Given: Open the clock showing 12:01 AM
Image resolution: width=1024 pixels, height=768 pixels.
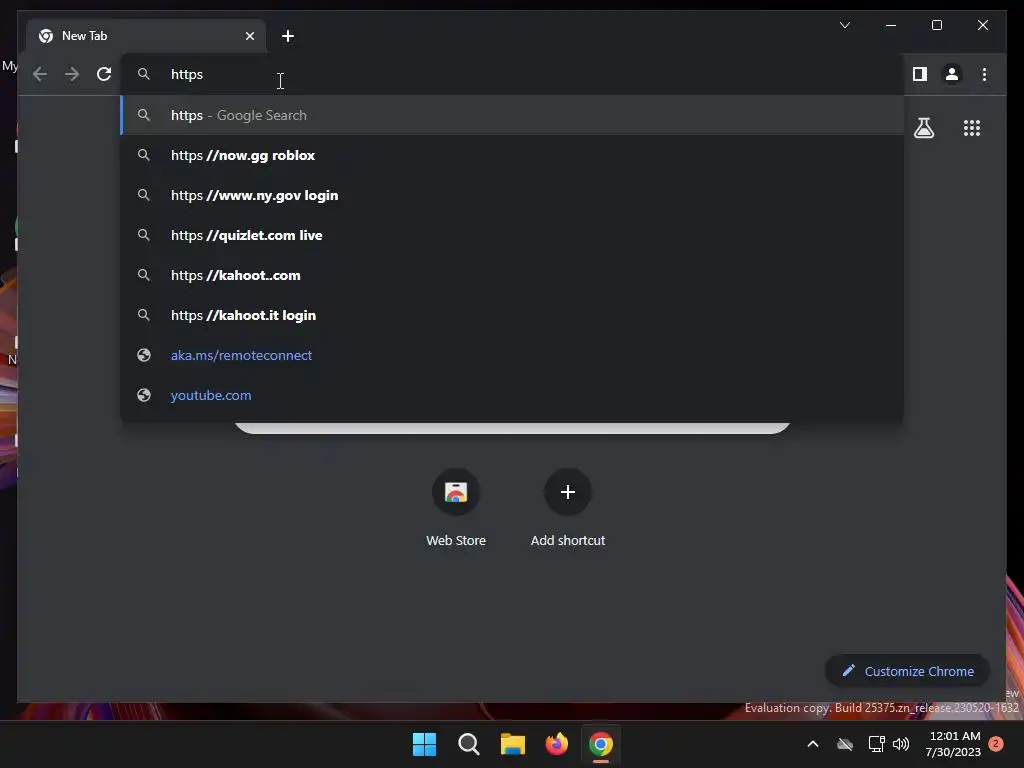Looking at the screenshot, I should click(x=953, y=744).
